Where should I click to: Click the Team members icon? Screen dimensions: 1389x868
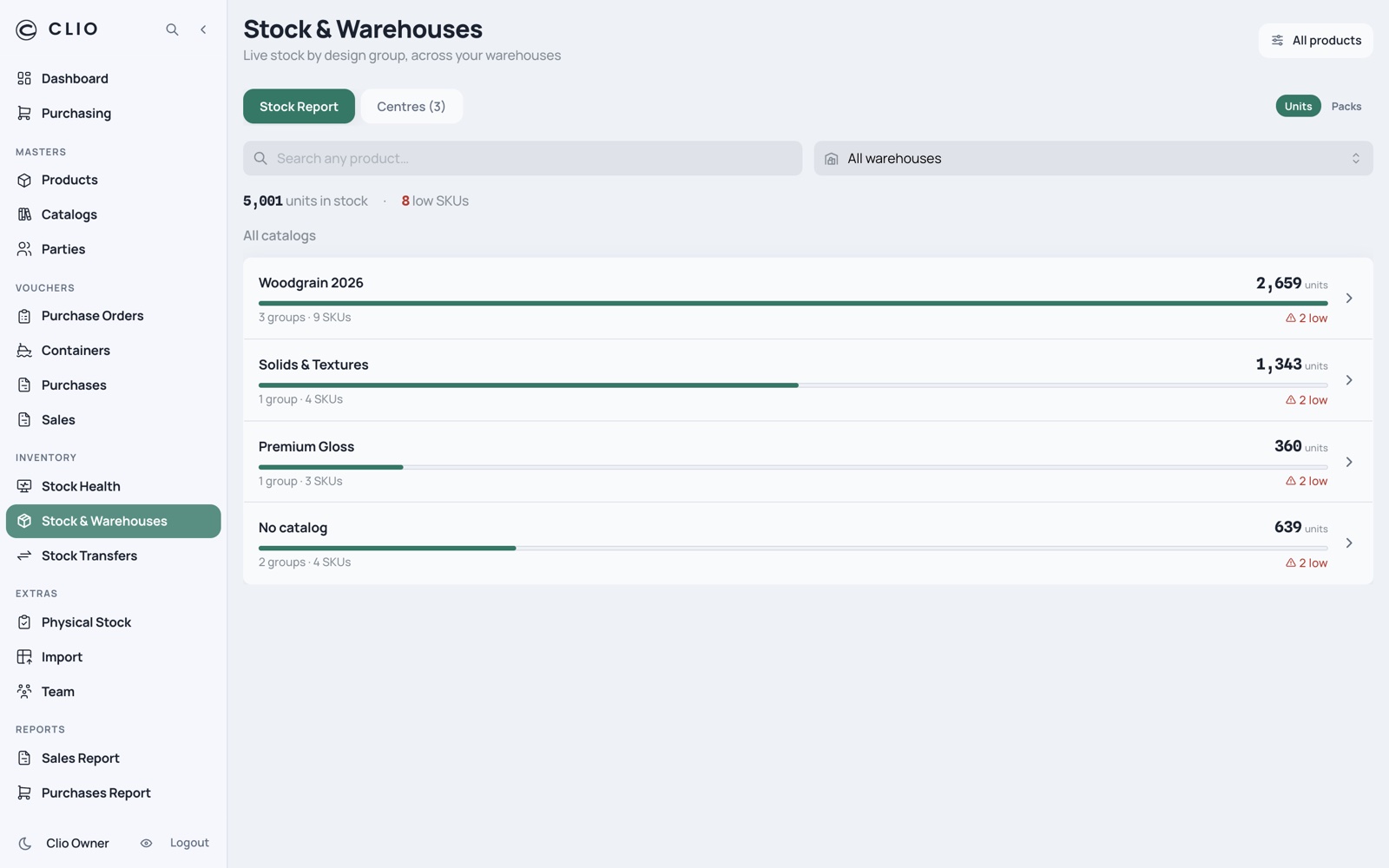coord(24,692)
